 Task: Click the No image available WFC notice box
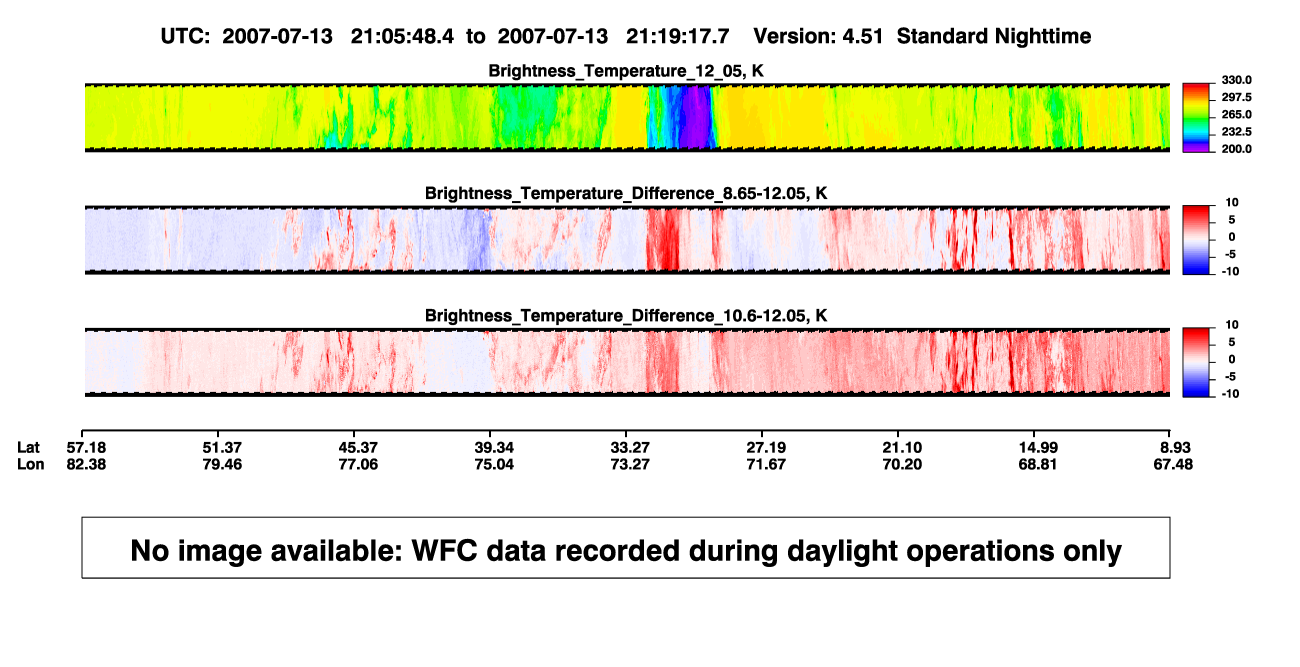pos(626,547)
